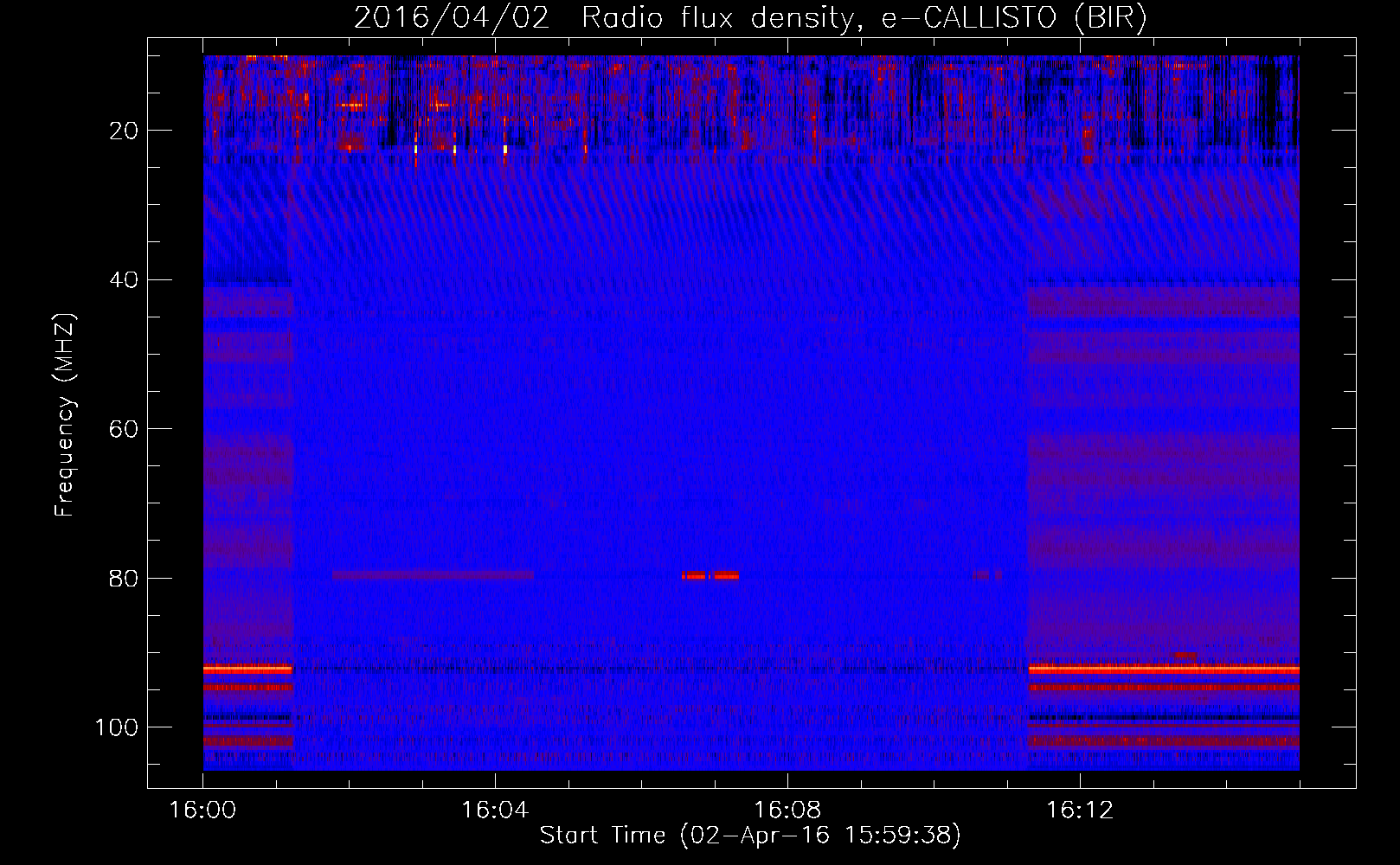Click the '40' frequency tick label
1400x865 pixels.
pyautogui.click(x=125, y=280)
